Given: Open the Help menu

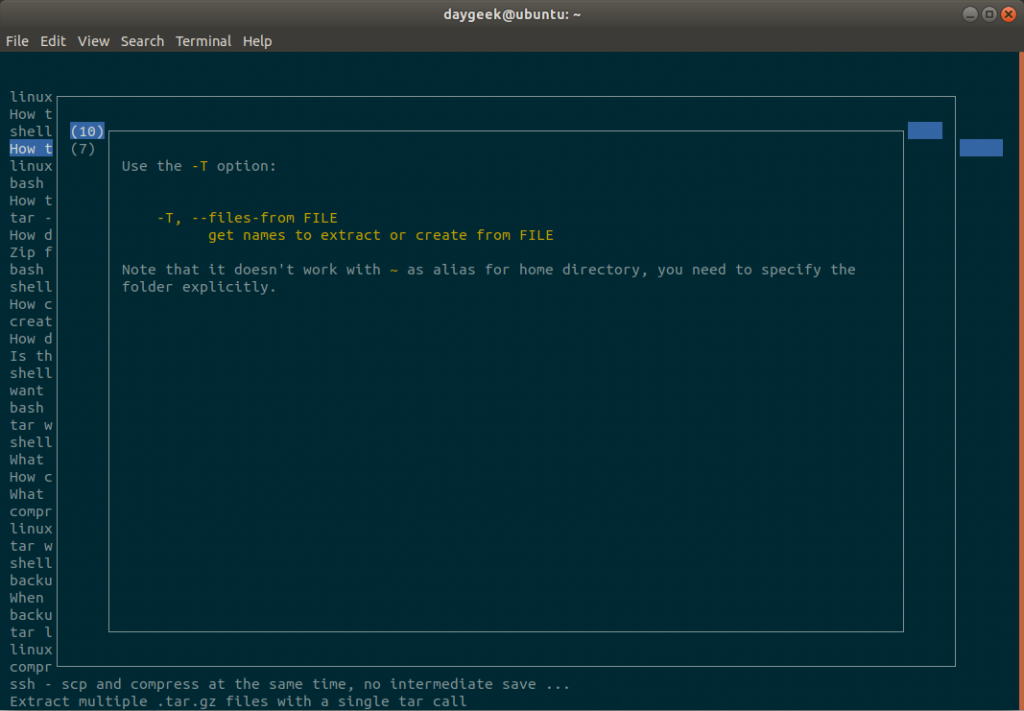Looking at the screenshot, I should click(257, 41).
